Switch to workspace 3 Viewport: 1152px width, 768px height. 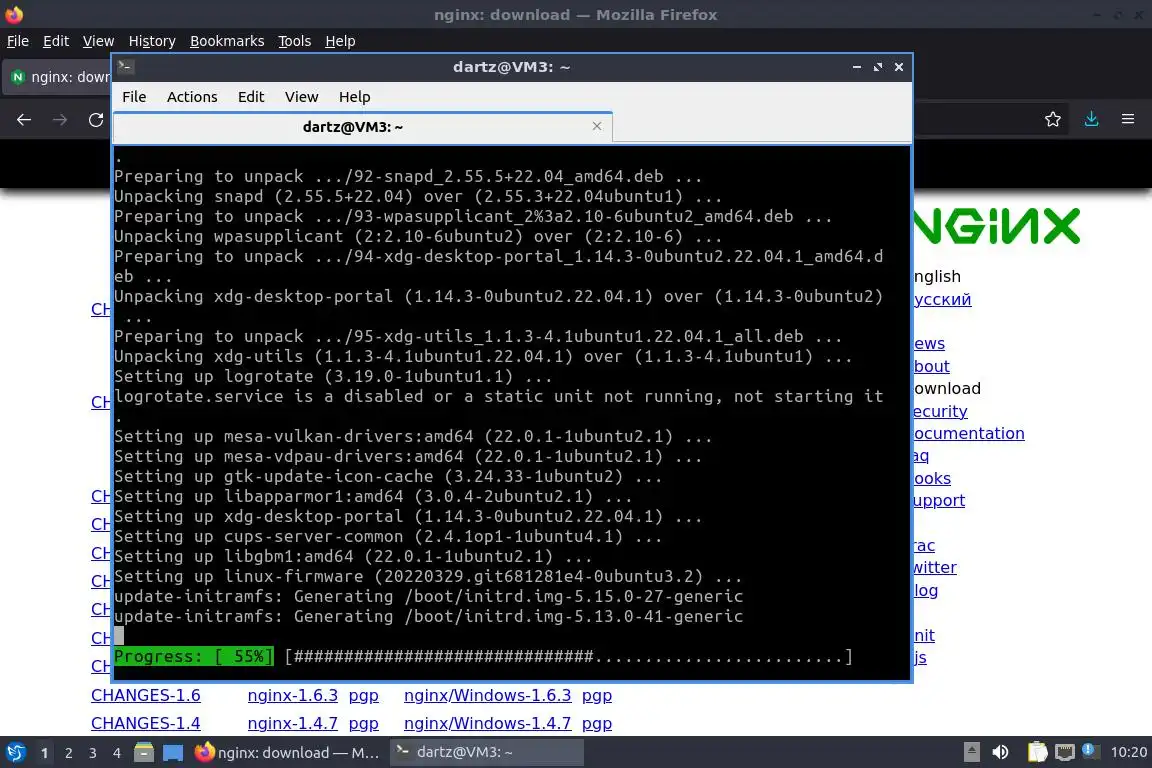[93, 753]
